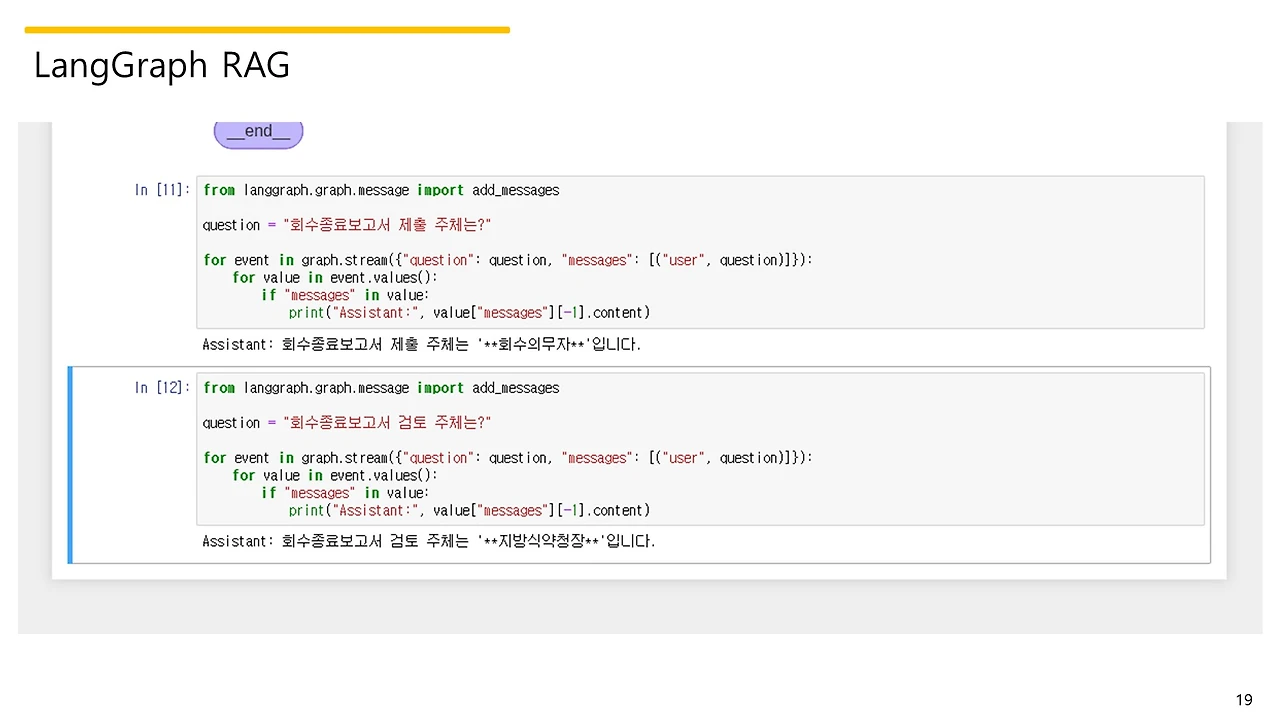Click the In [12] cell prompt
The image size is (1280, 720).
pyautogui.click(x=162, y=388)
